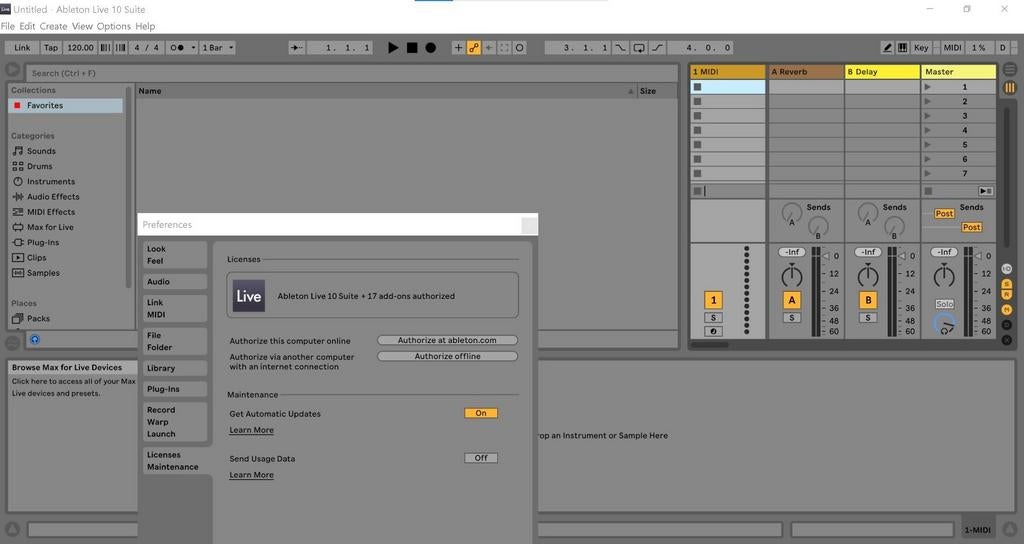Toggle the Follow playback icon
This screenshot has width=1024, height=544.
[x=296, y=48]
